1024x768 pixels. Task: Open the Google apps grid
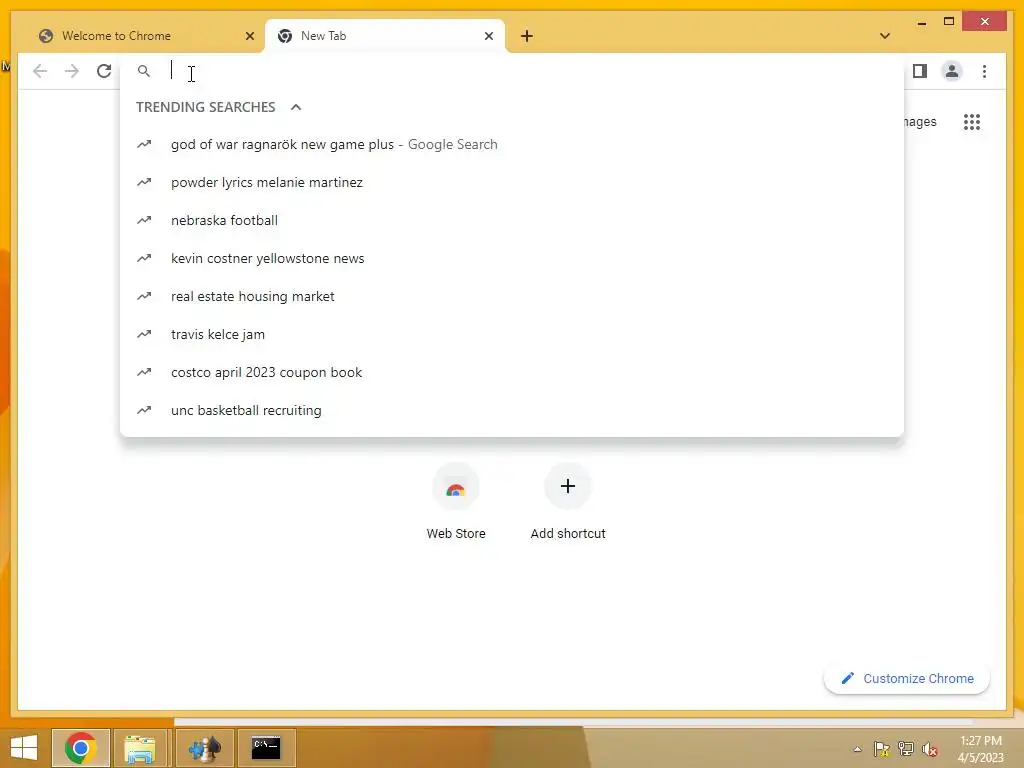[x=972, y=122]
